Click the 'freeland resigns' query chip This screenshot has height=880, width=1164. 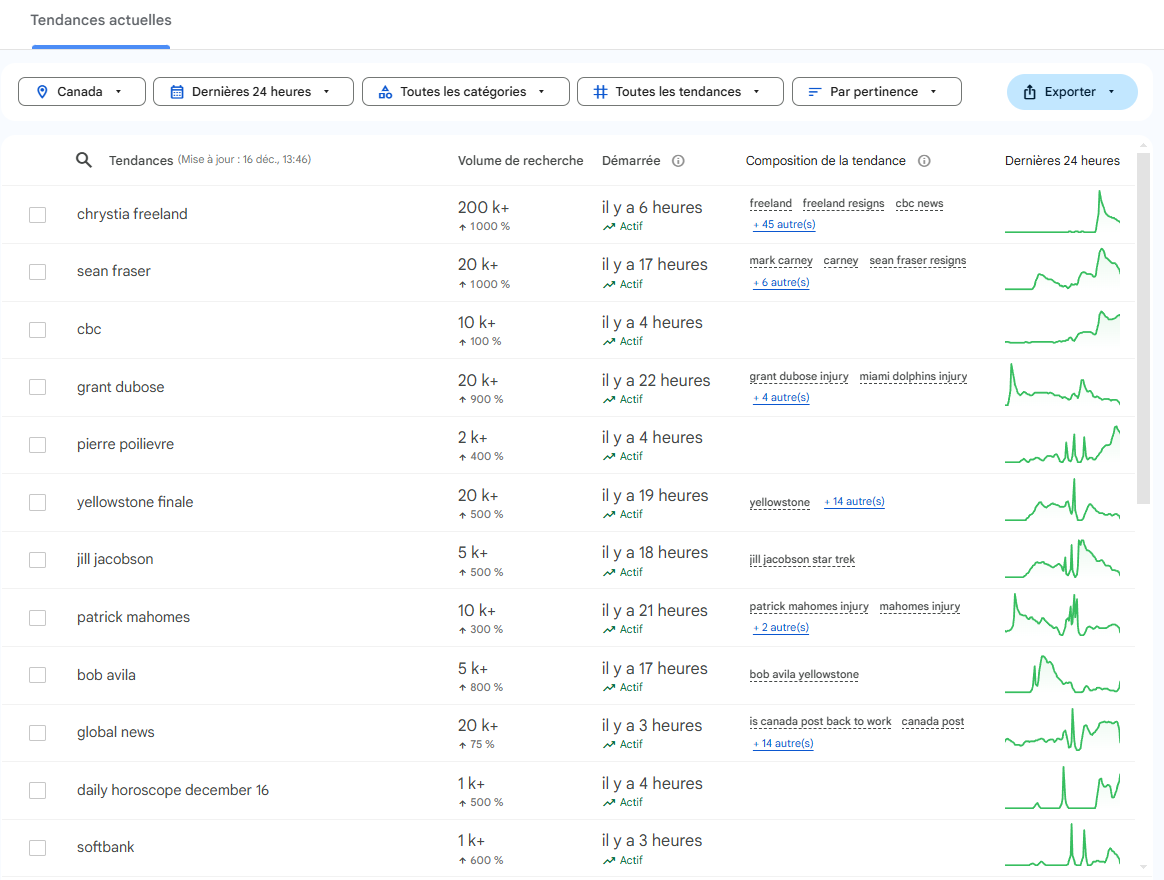point(843,204)
